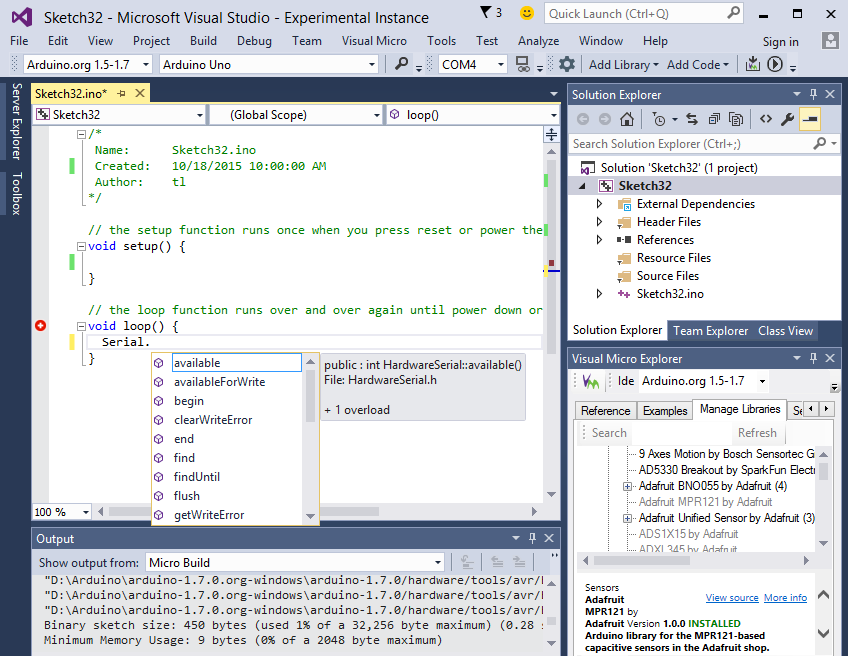Click the Forward arrow in Solution Explorer

(x=605, y=119)
